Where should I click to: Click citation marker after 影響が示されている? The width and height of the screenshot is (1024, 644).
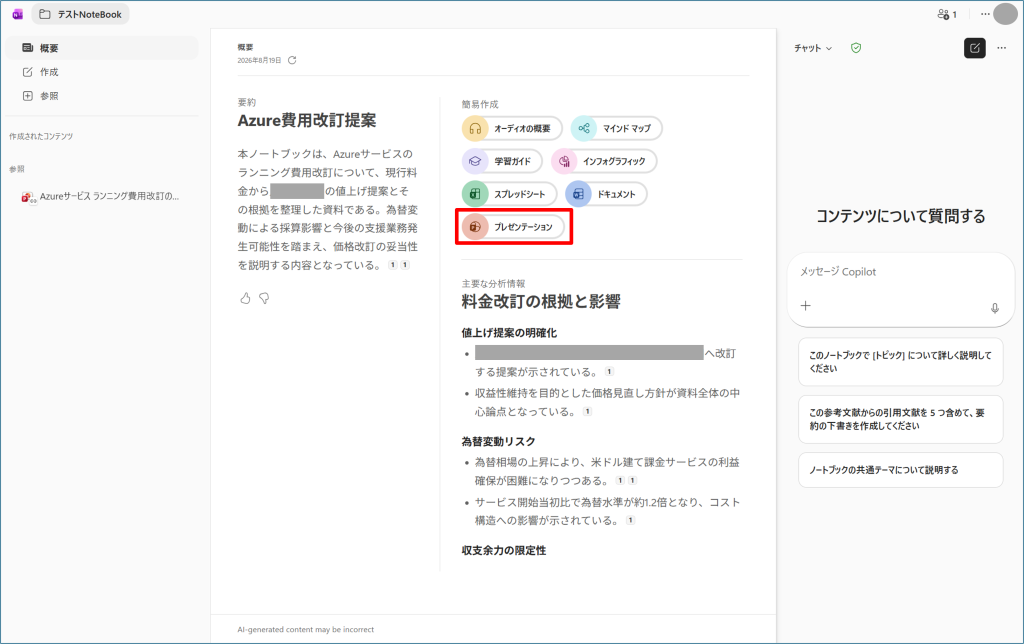click(x=630, y=521)
